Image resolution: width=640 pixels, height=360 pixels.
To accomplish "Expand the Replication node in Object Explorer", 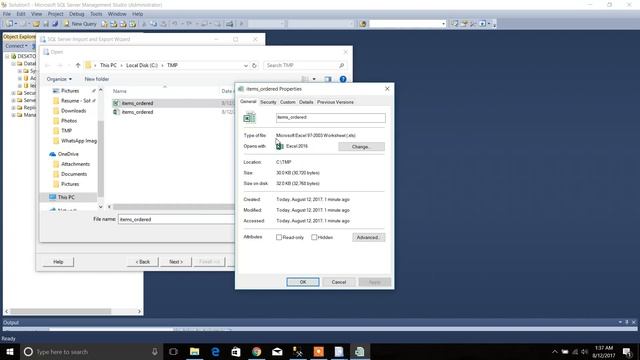I will [x=13, y=108].
